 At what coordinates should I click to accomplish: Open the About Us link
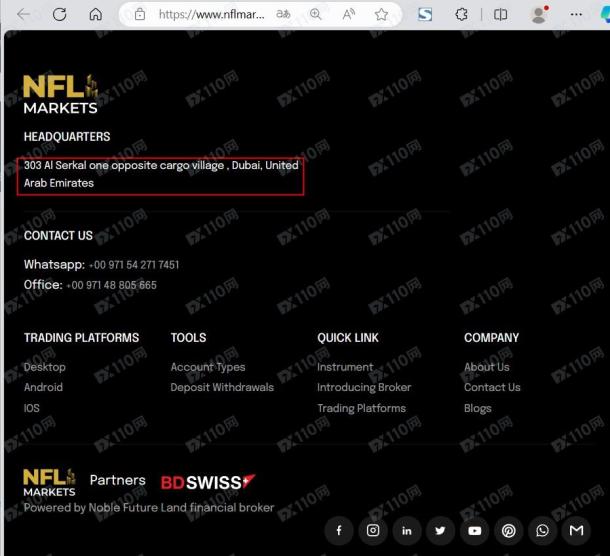(x=487, y=367)
